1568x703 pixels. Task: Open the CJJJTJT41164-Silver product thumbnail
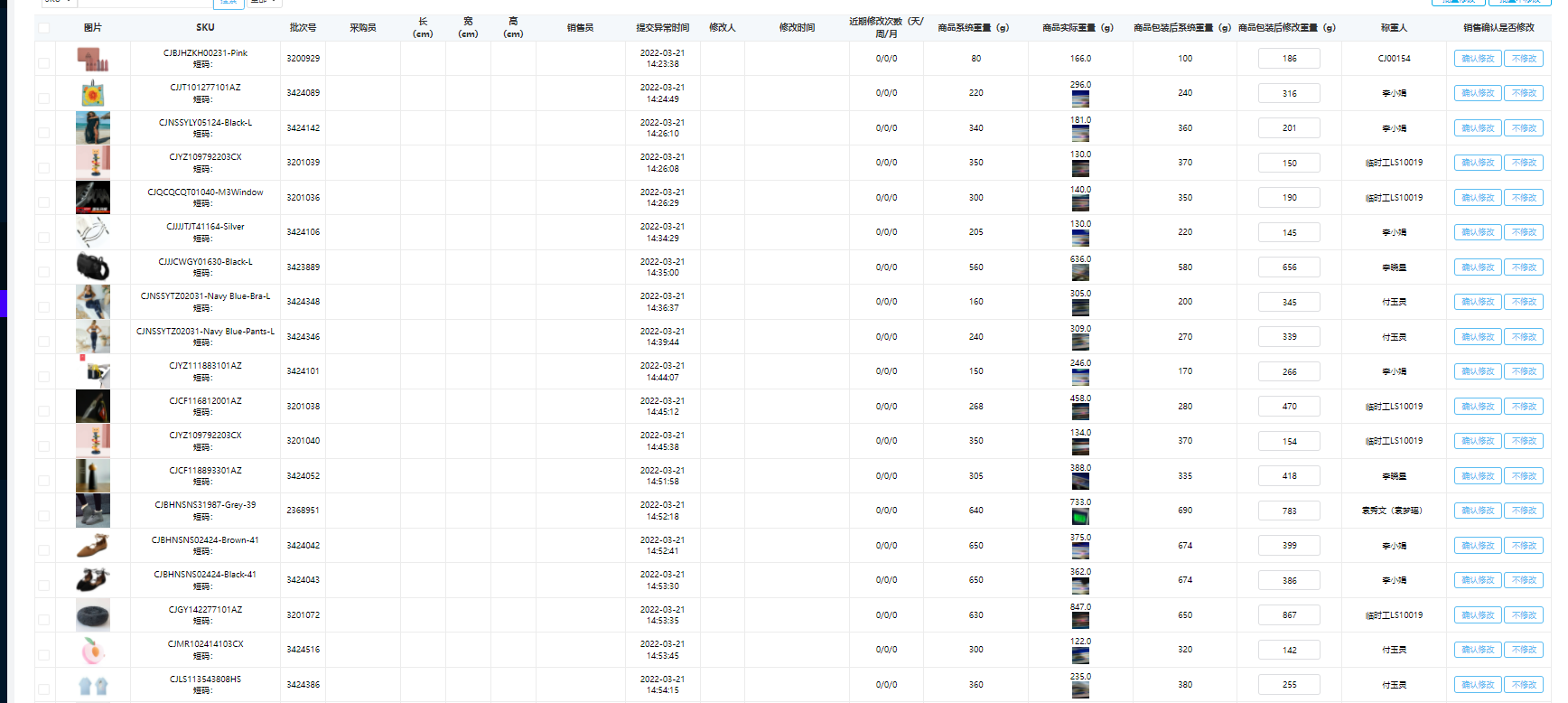tap(93, 232)
